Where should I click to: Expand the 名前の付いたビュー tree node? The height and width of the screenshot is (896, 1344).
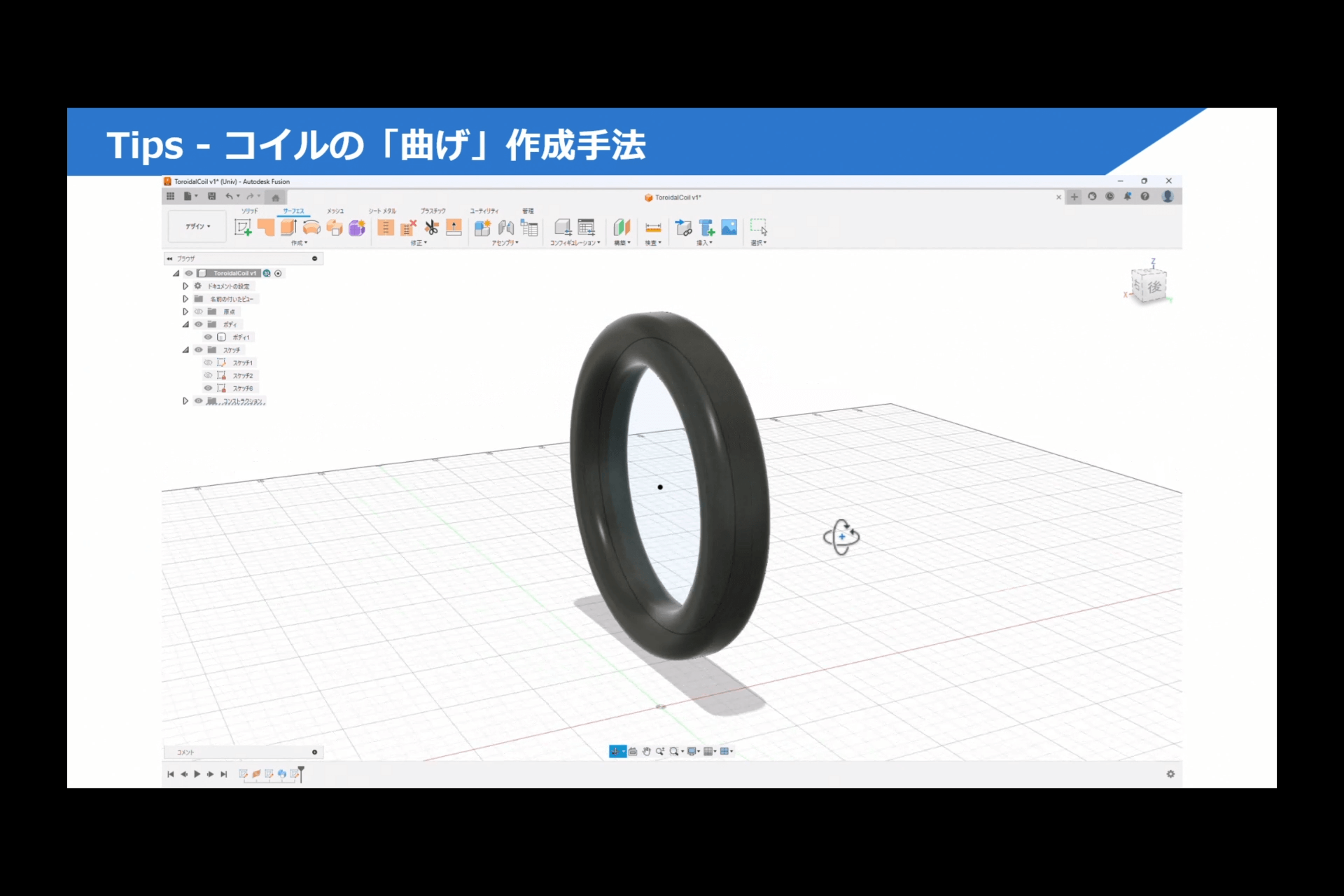(185, 299)
